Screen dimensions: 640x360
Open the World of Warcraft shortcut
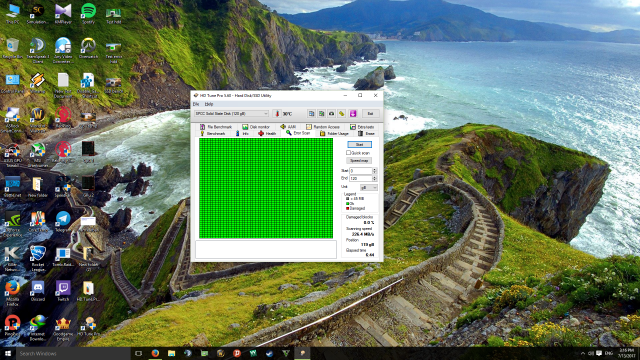click(38, 120)
